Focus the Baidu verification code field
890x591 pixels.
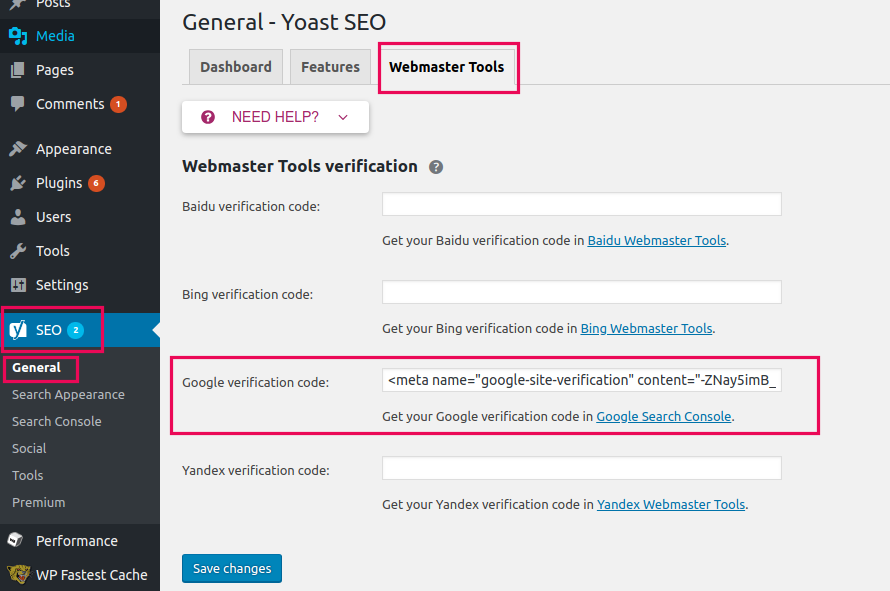581,205
